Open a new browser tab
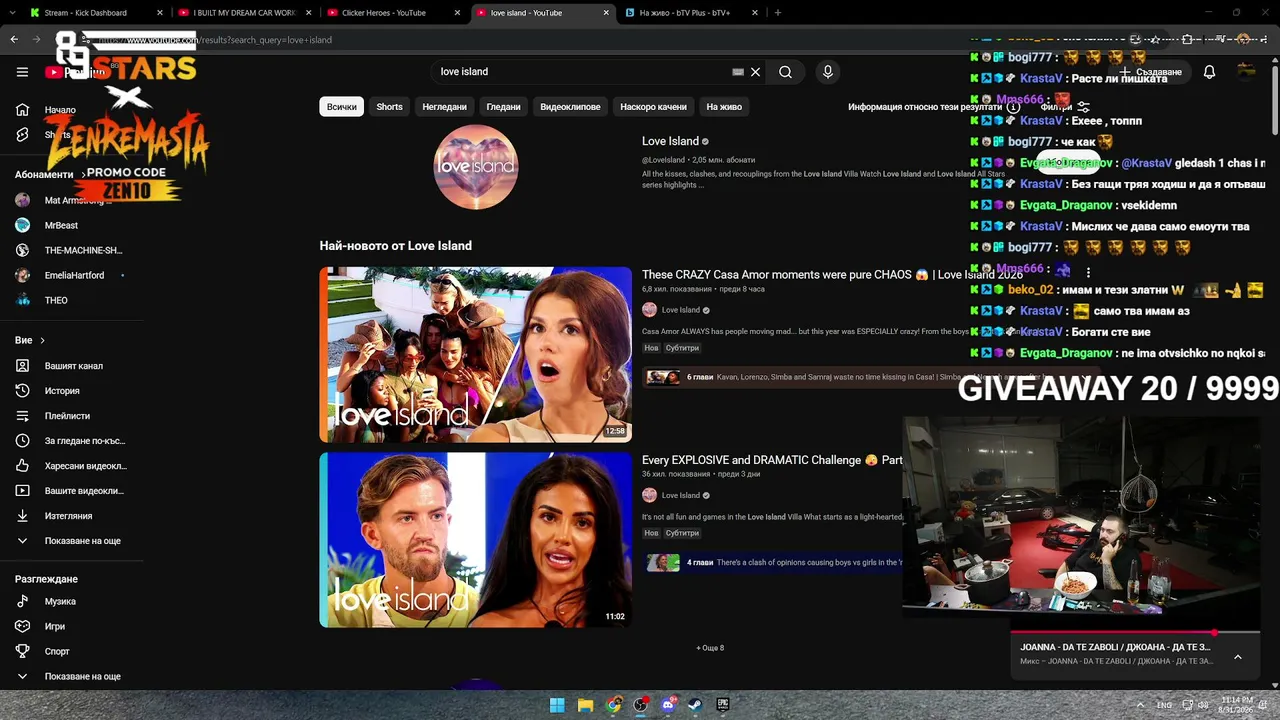1280x720 pixels. click(x=778, y=13)
